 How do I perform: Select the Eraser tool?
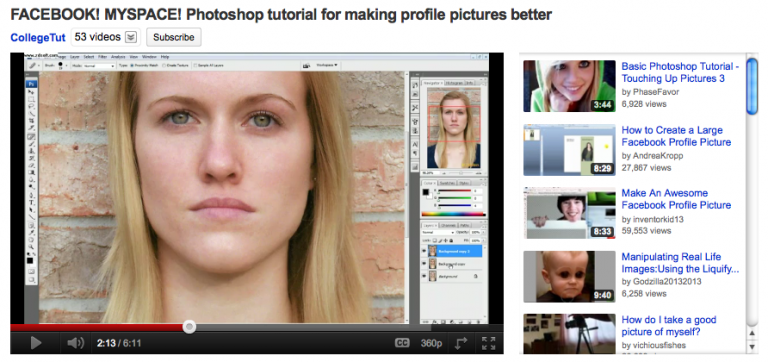point(31,165)
